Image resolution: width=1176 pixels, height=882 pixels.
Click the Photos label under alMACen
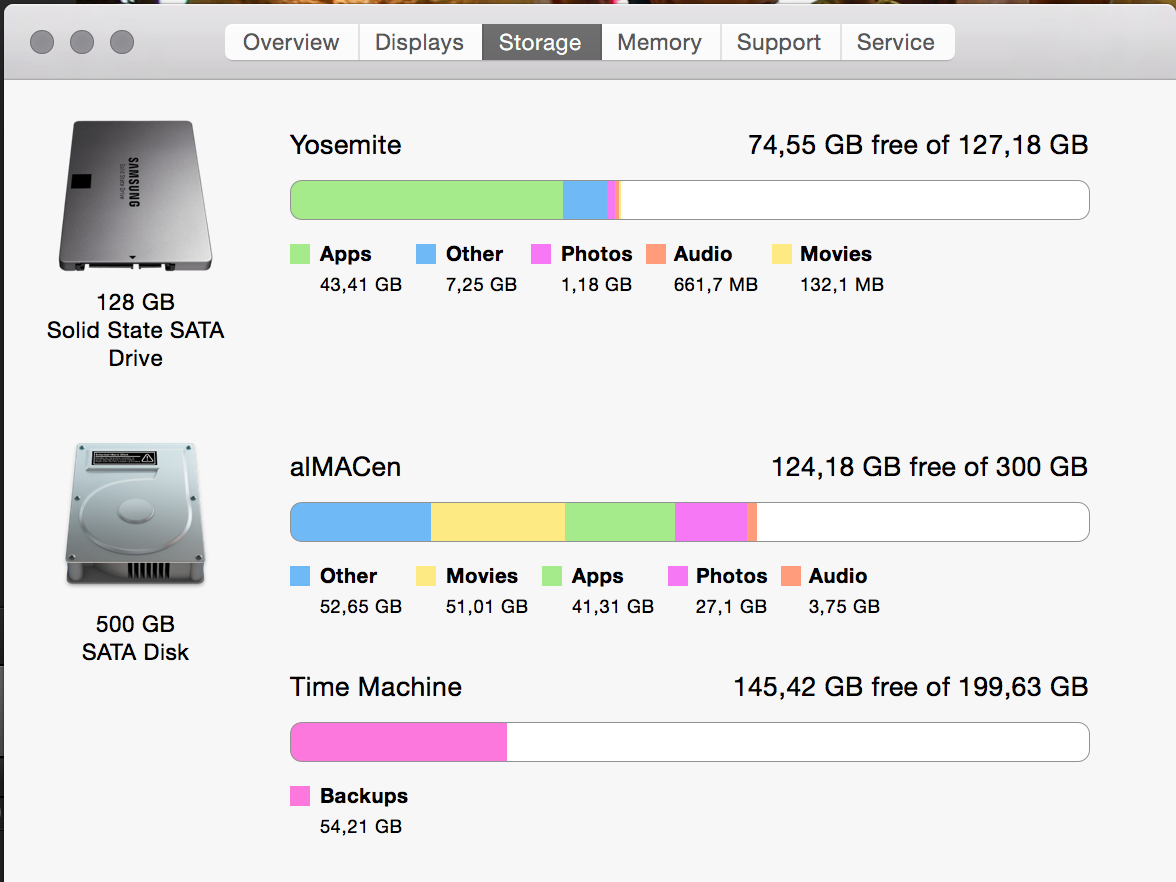tap(732, 576)
